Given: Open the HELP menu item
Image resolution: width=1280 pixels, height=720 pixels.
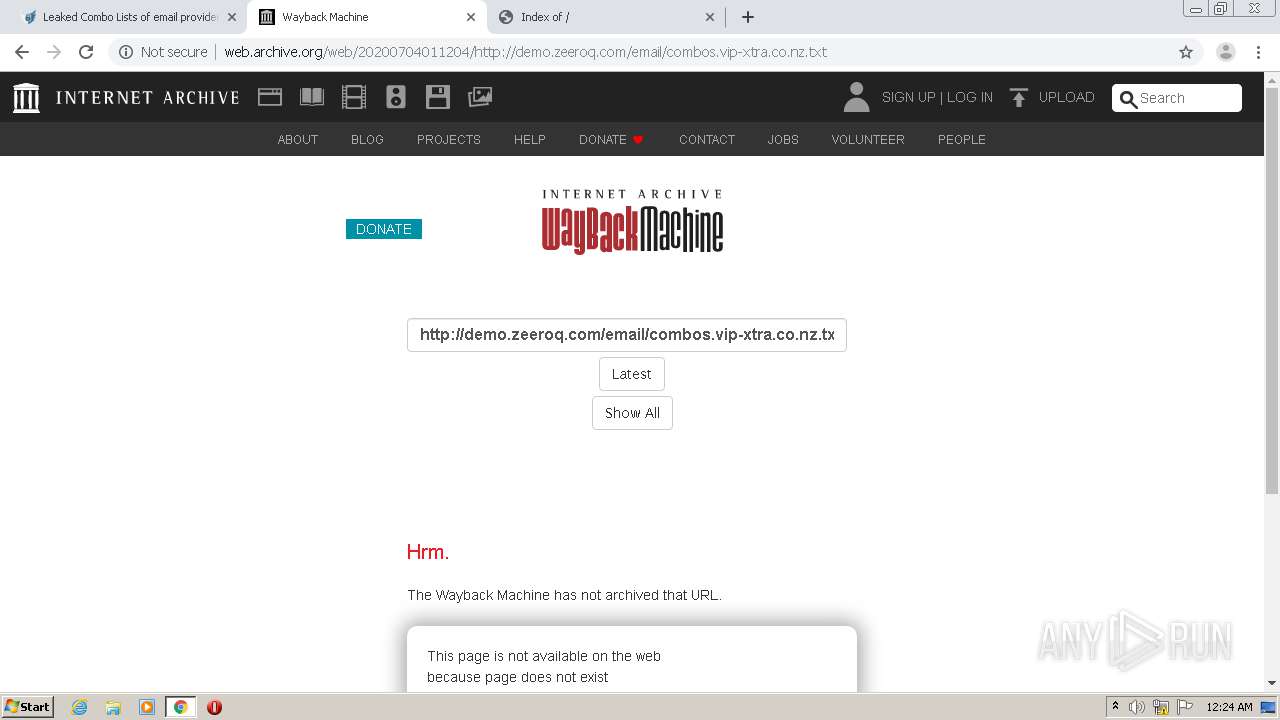Looking at the screenshot, I should [x=530, y=139].
